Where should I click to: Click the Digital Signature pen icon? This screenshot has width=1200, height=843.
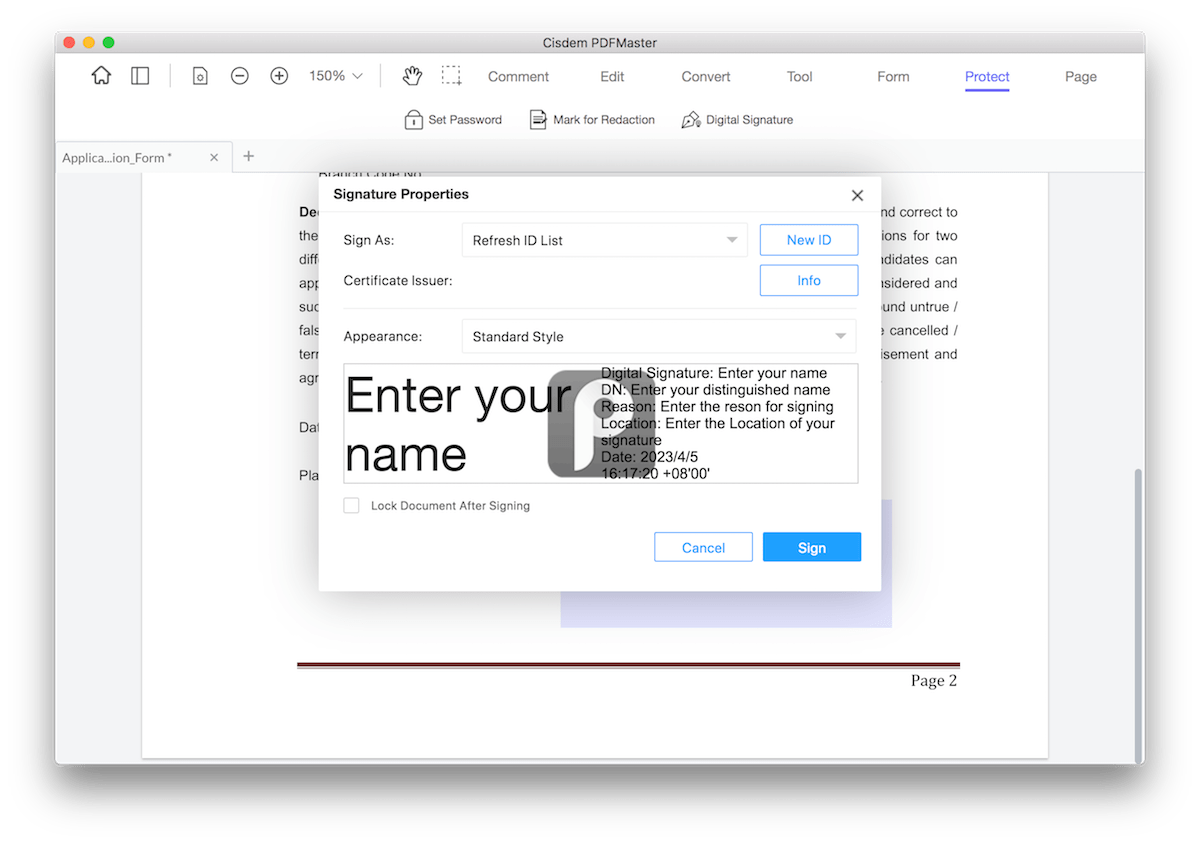[691, 120]
